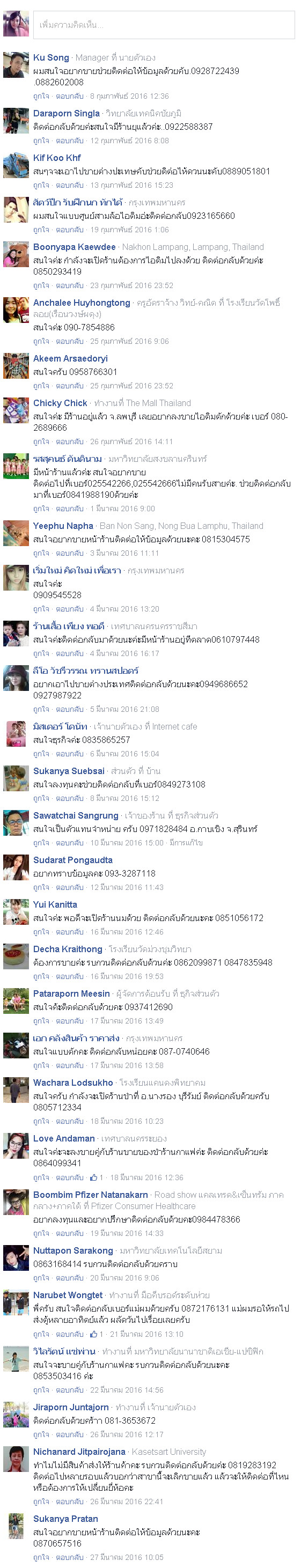Open Sudarat Pongaudta's profile name
301x1568 pixels.
coord(72,859)
